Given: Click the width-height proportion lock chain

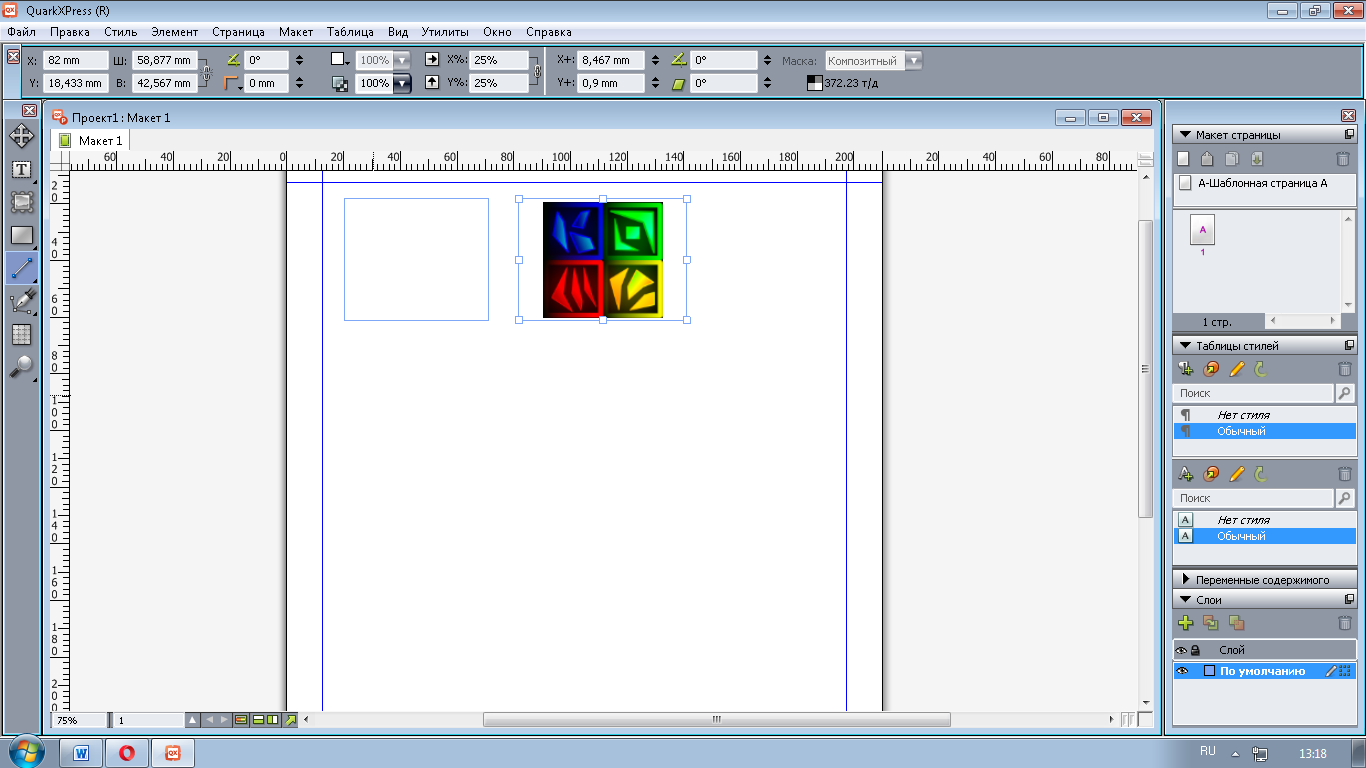Looking at the screenshot, I should coord(207,72).
